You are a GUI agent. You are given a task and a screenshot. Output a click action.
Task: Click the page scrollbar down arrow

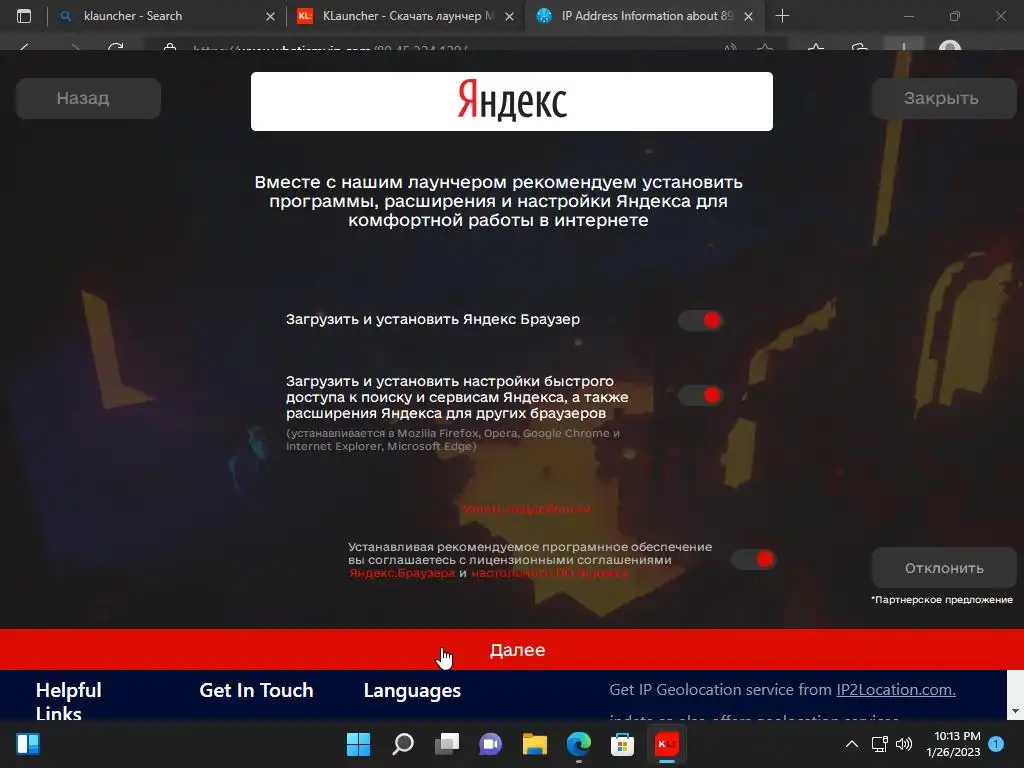1015,711
